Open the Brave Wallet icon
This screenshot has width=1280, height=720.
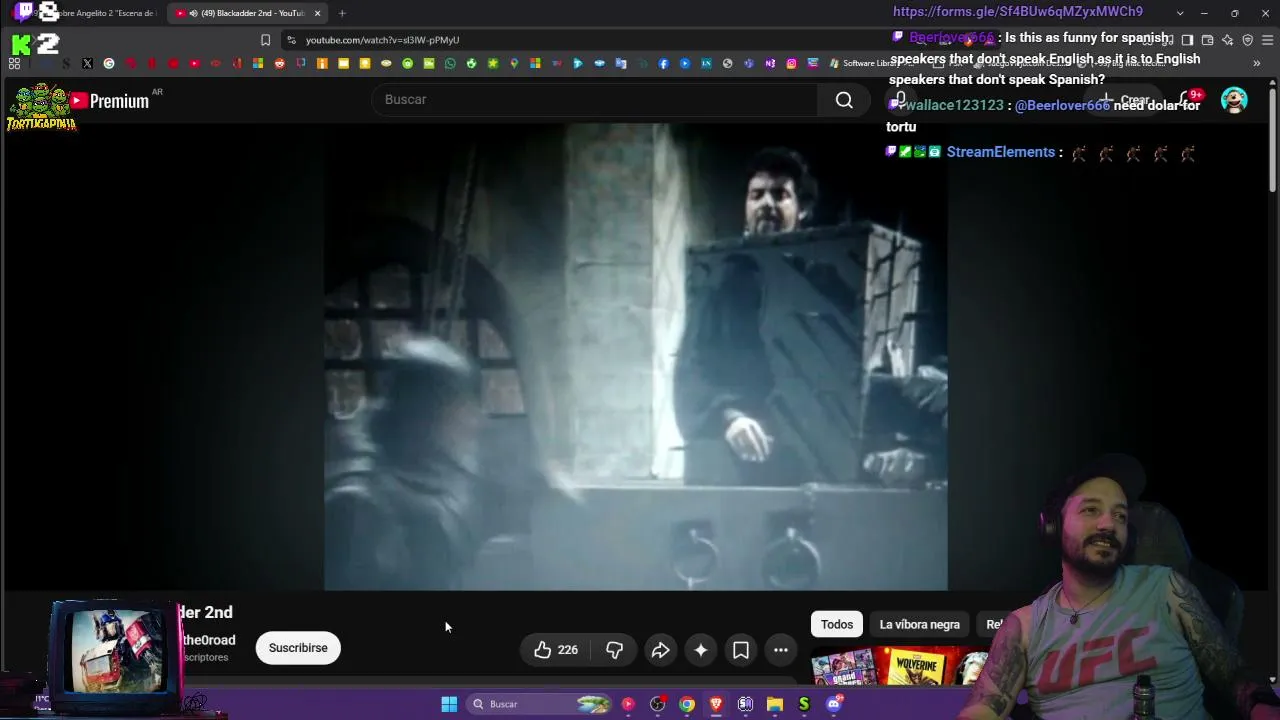point(1207,40)
